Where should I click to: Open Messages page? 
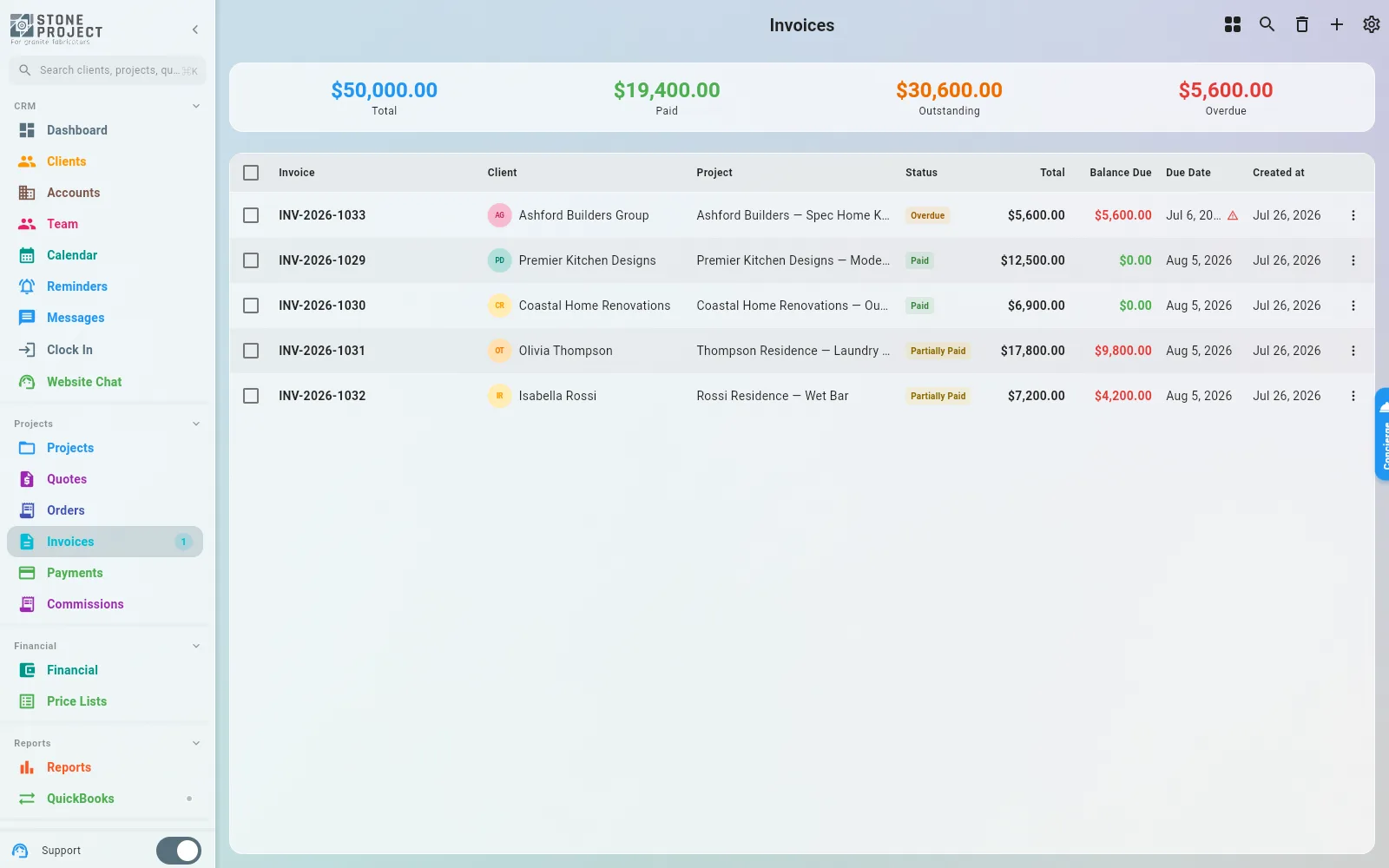point(105,318)
